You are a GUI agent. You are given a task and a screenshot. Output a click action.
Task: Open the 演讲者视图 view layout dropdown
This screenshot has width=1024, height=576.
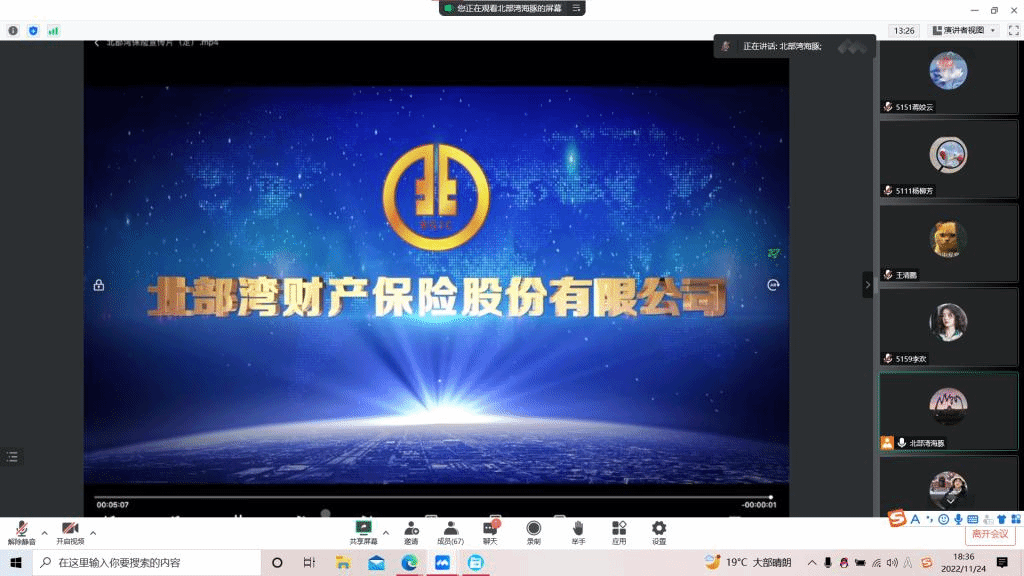[964, 30]
